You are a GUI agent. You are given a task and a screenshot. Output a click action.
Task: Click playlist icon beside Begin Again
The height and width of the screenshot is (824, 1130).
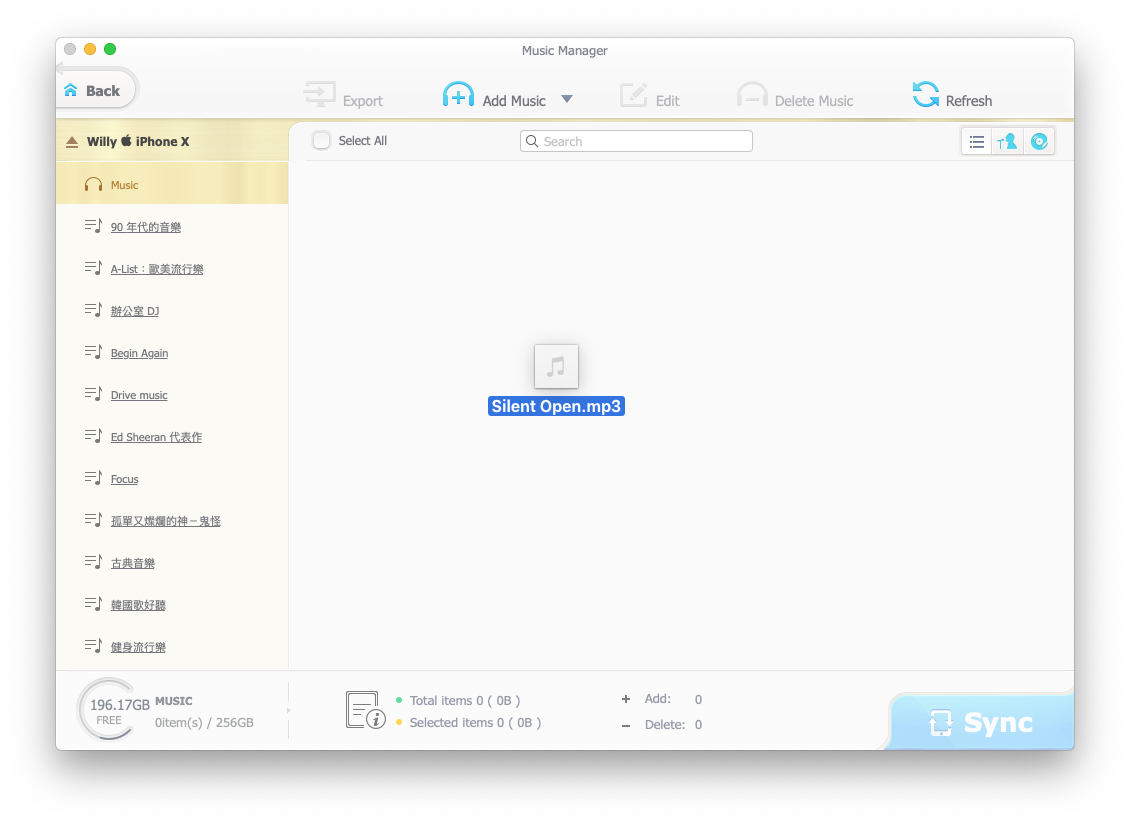pyautogui.click(x=93, y=352)
